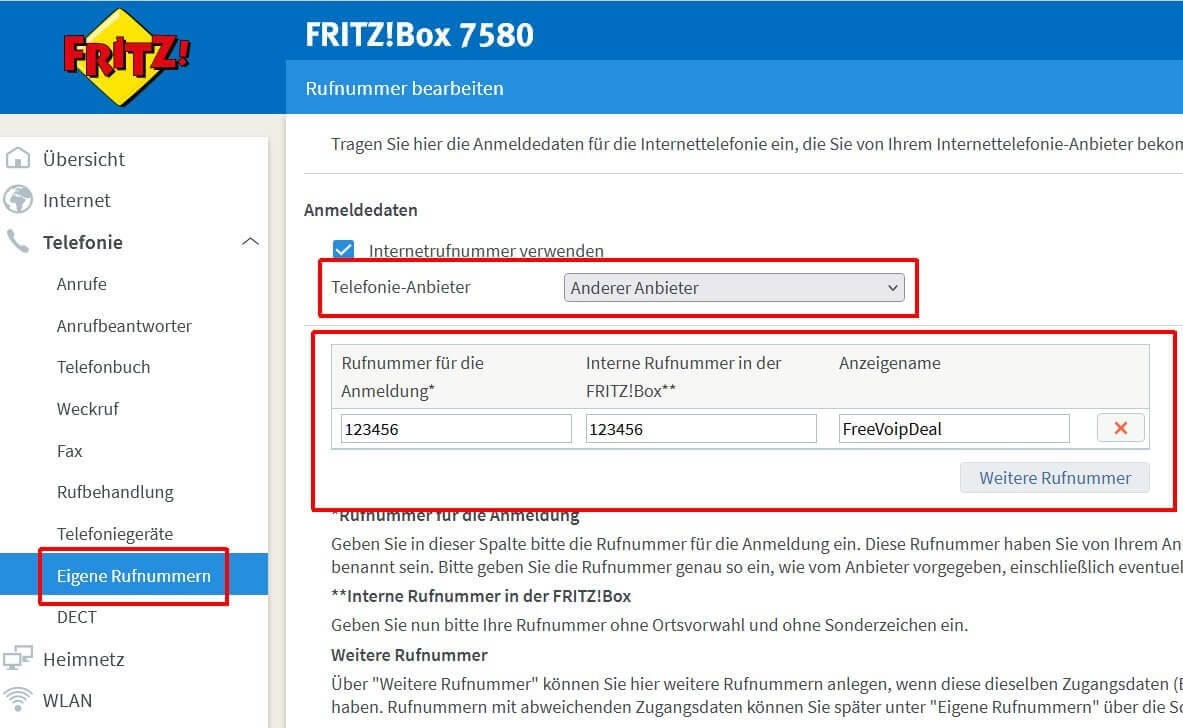Screen dimensions: 1183x728
Task: Select Eigene Rufnummern submenu
Action: tap(134, 576)
